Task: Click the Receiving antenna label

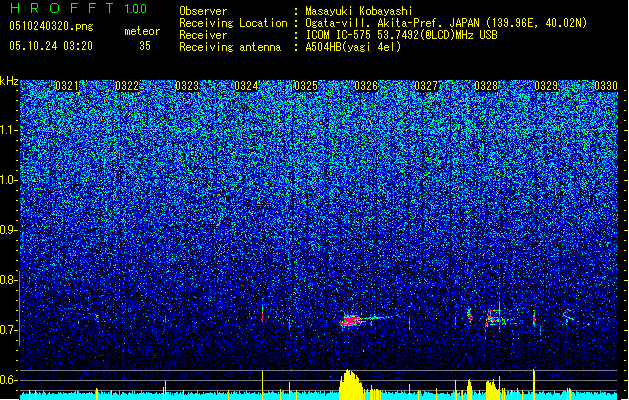Action: (230, 47)
